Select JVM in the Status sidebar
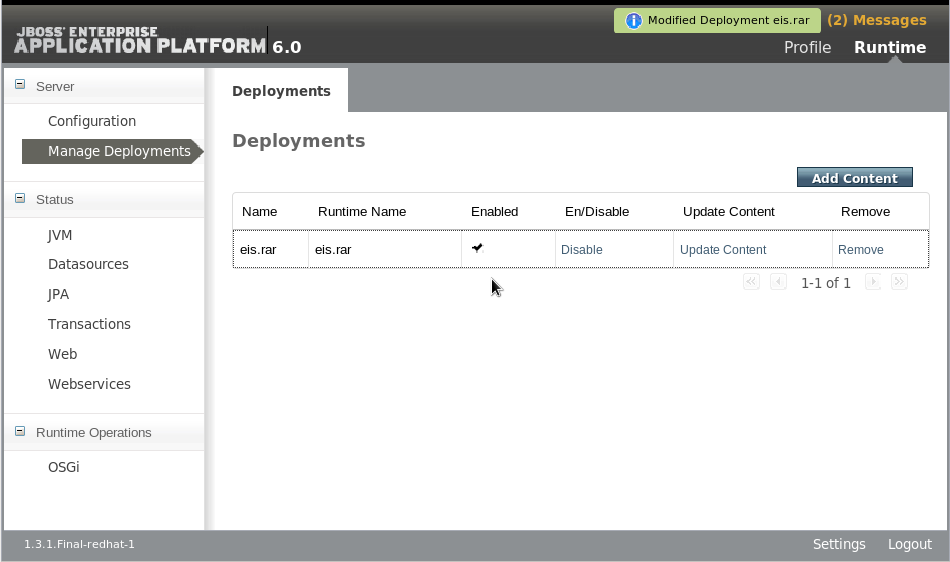Viewport: 950px width, 562px height. [60, 235]
